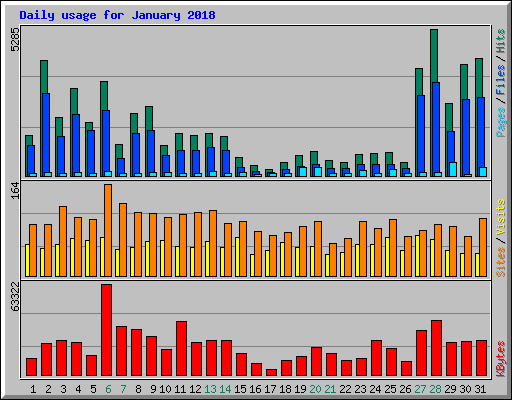
Task: Click the shortest red KBytes bar for day 17
Action: (x=272, y=372)
